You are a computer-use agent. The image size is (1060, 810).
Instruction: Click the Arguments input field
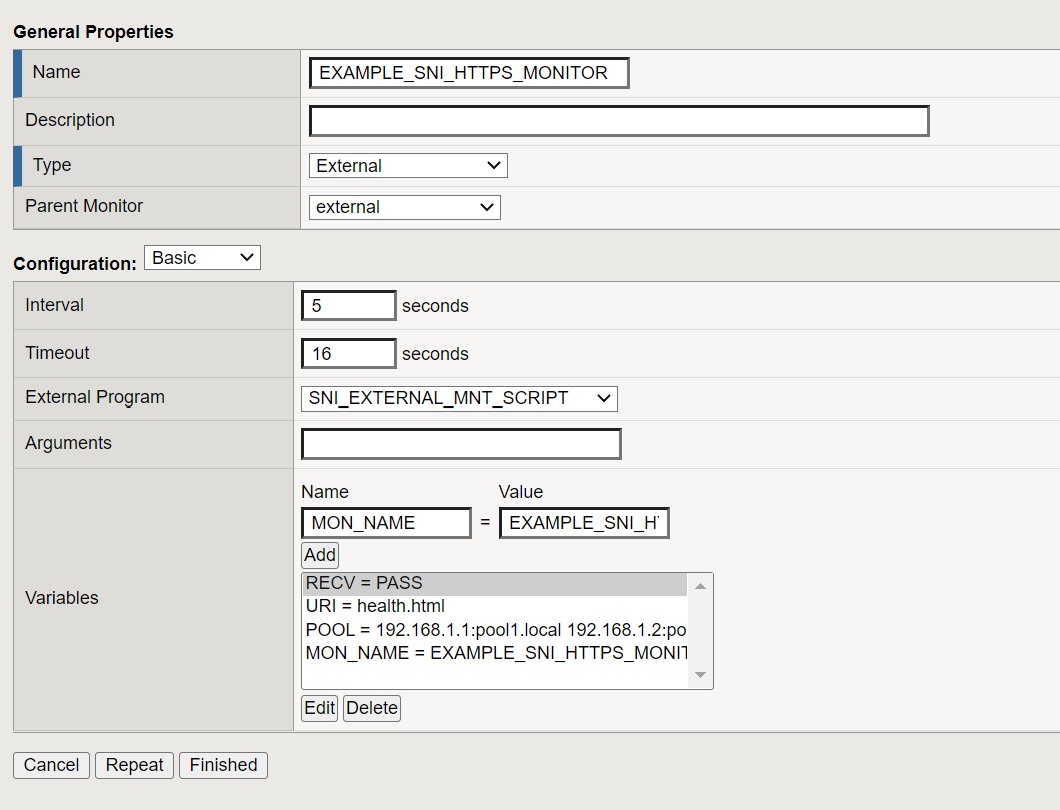point(460,443)
